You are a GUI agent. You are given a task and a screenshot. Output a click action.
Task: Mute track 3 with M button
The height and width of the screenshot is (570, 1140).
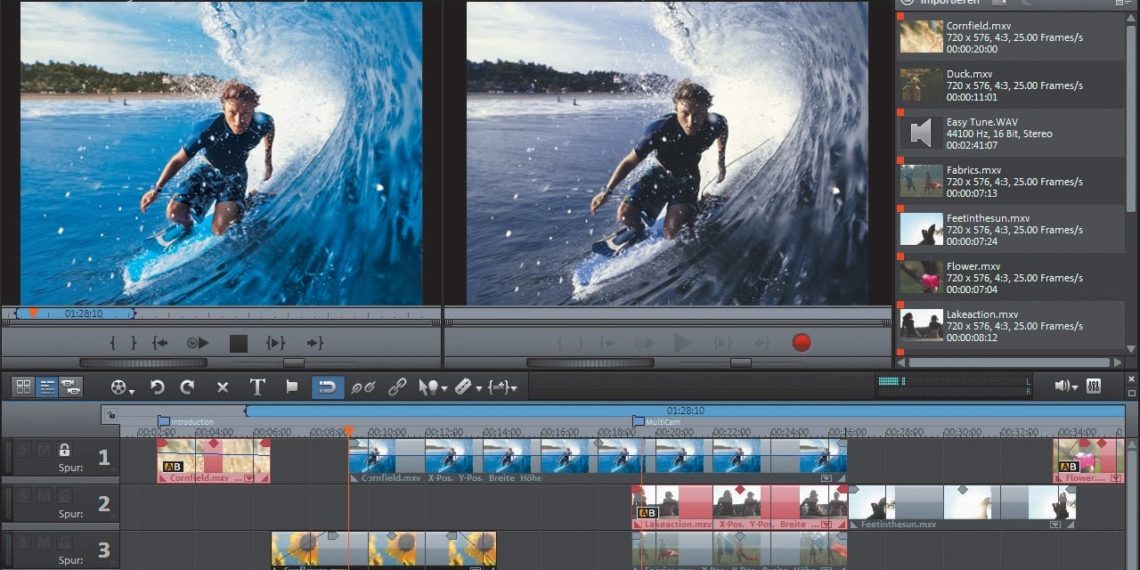point(44,542)
